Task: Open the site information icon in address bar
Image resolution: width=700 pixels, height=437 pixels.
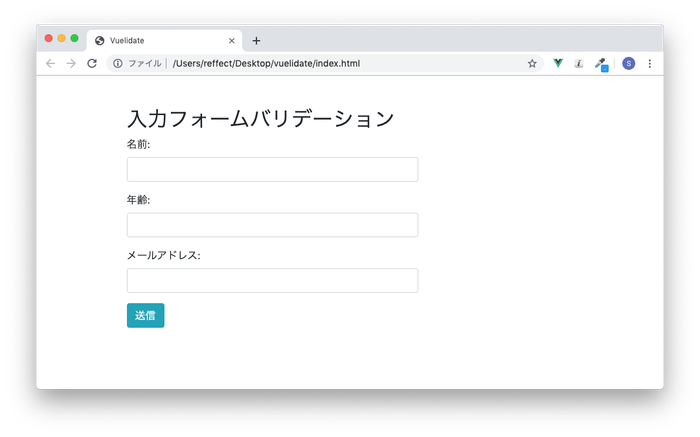Action: pos(118,63)
